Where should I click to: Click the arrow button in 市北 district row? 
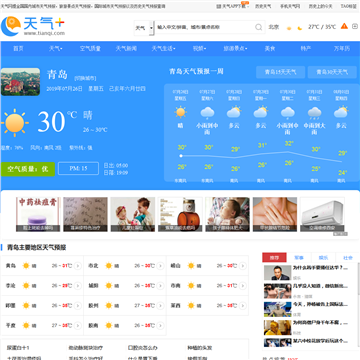pos(160,266)
